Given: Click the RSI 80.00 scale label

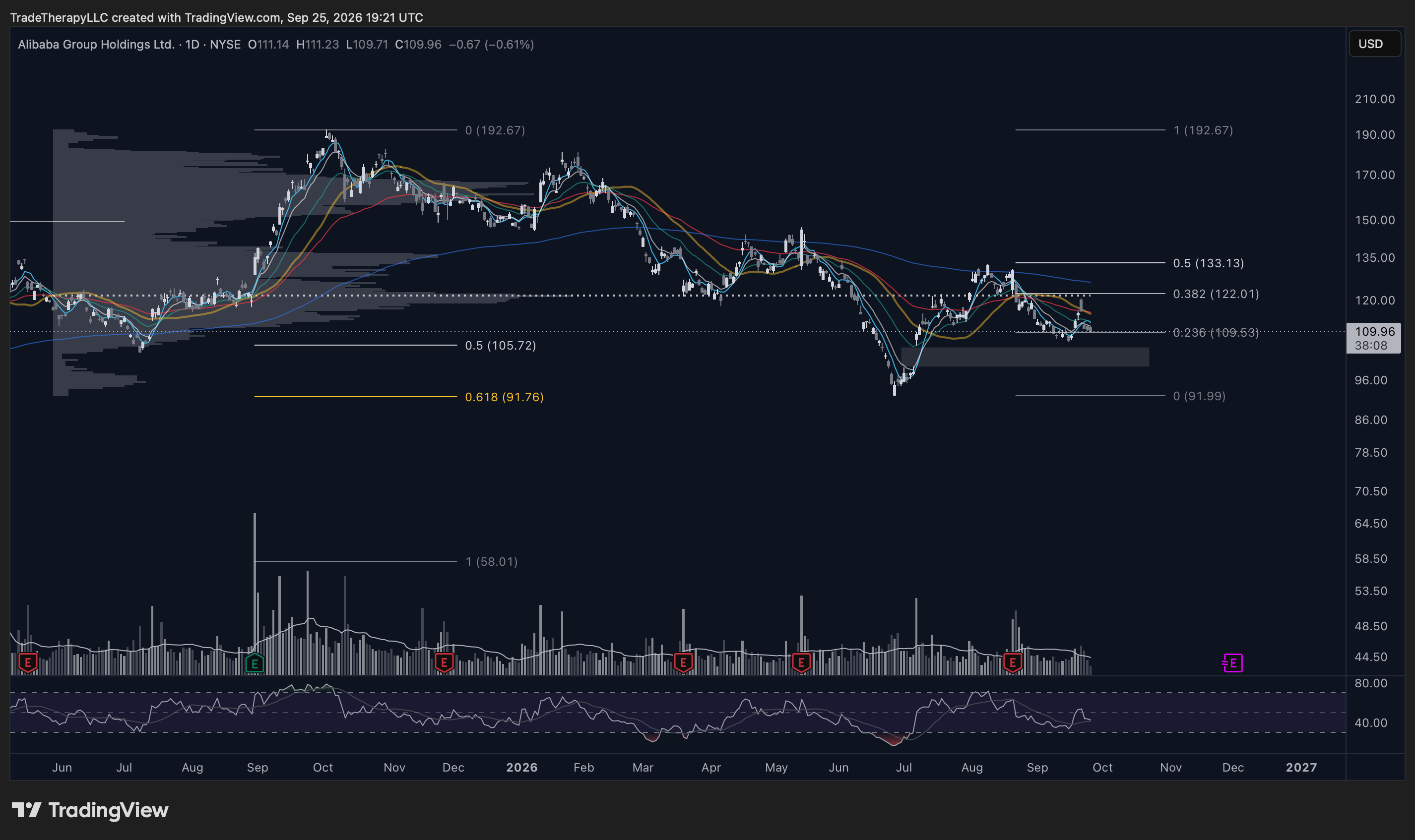Looking at the screenshot, I should click(x=1371, y=683).
